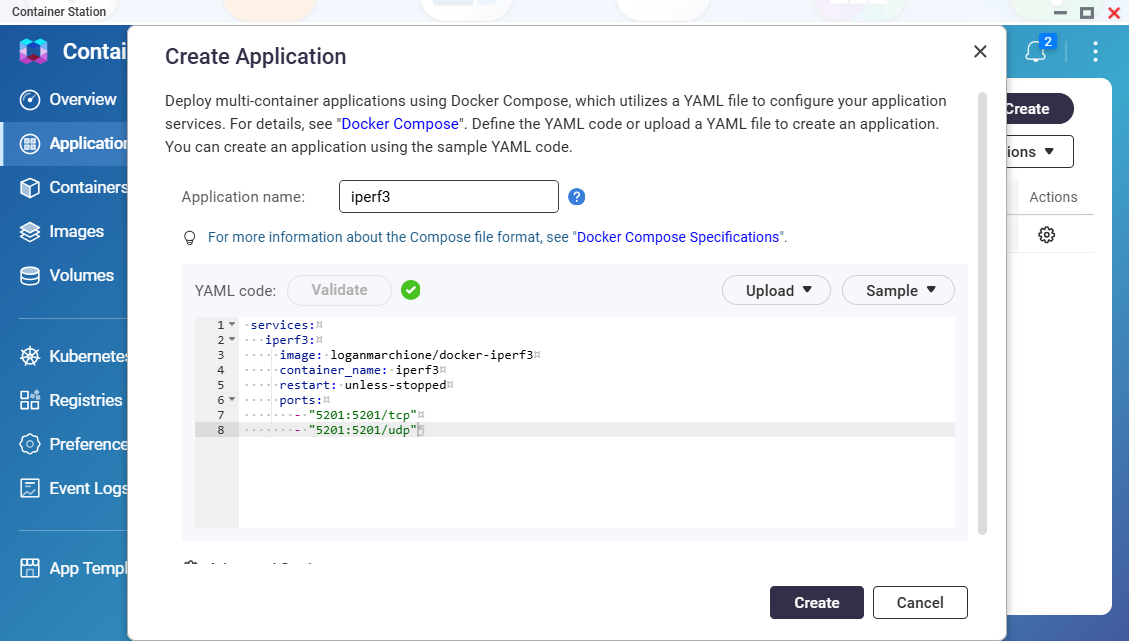Click the dialog vertical scrollbar
Screen dimensions: 1129x641
982,313
